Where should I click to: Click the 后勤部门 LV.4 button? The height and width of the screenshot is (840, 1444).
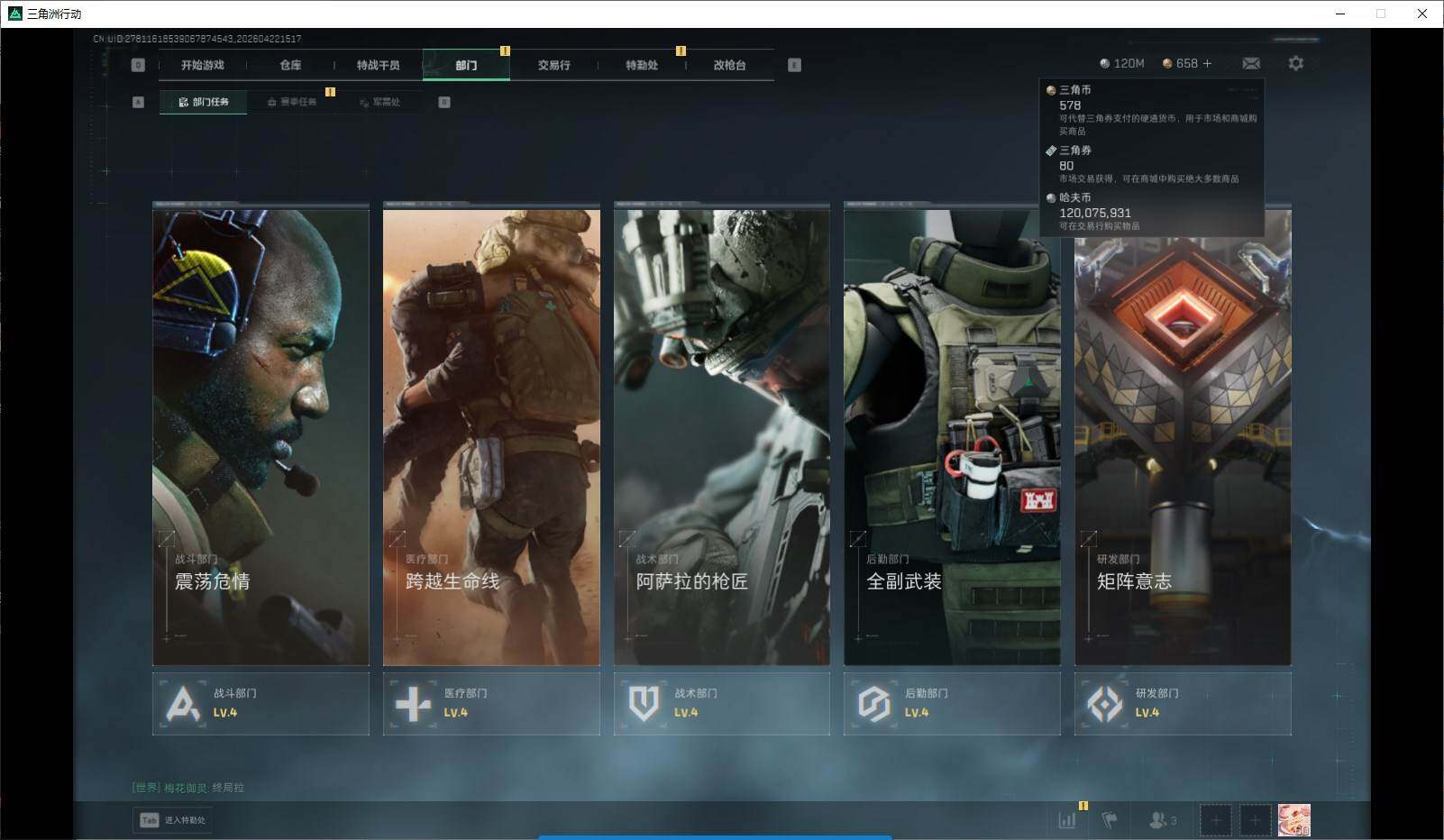[952, 703]
